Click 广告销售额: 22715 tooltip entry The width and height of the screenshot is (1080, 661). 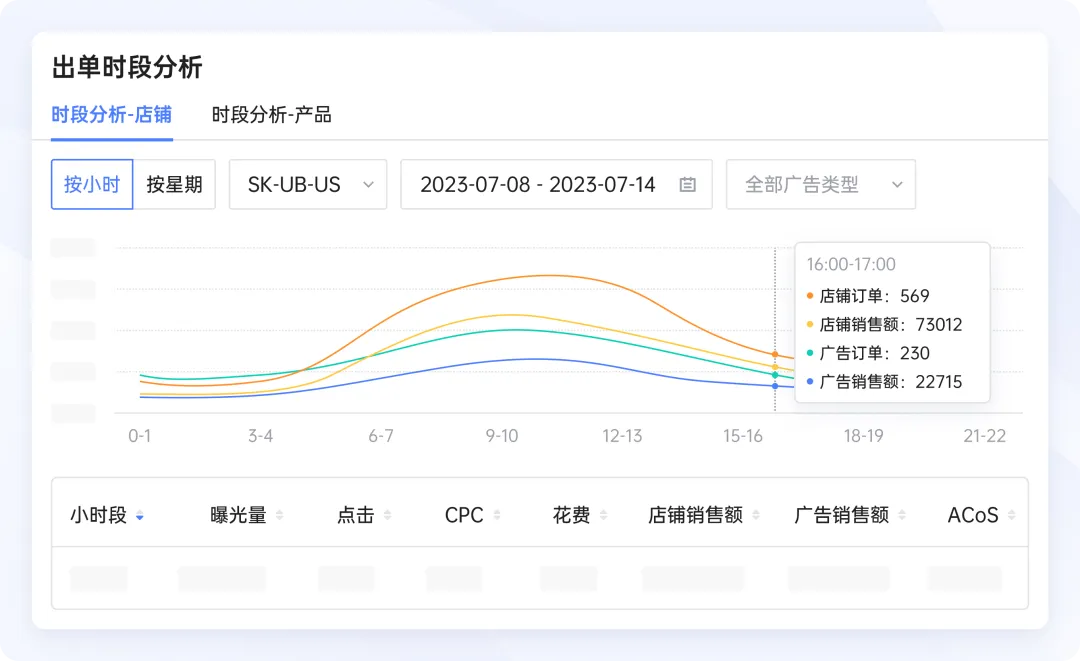(x=884, y=382)
